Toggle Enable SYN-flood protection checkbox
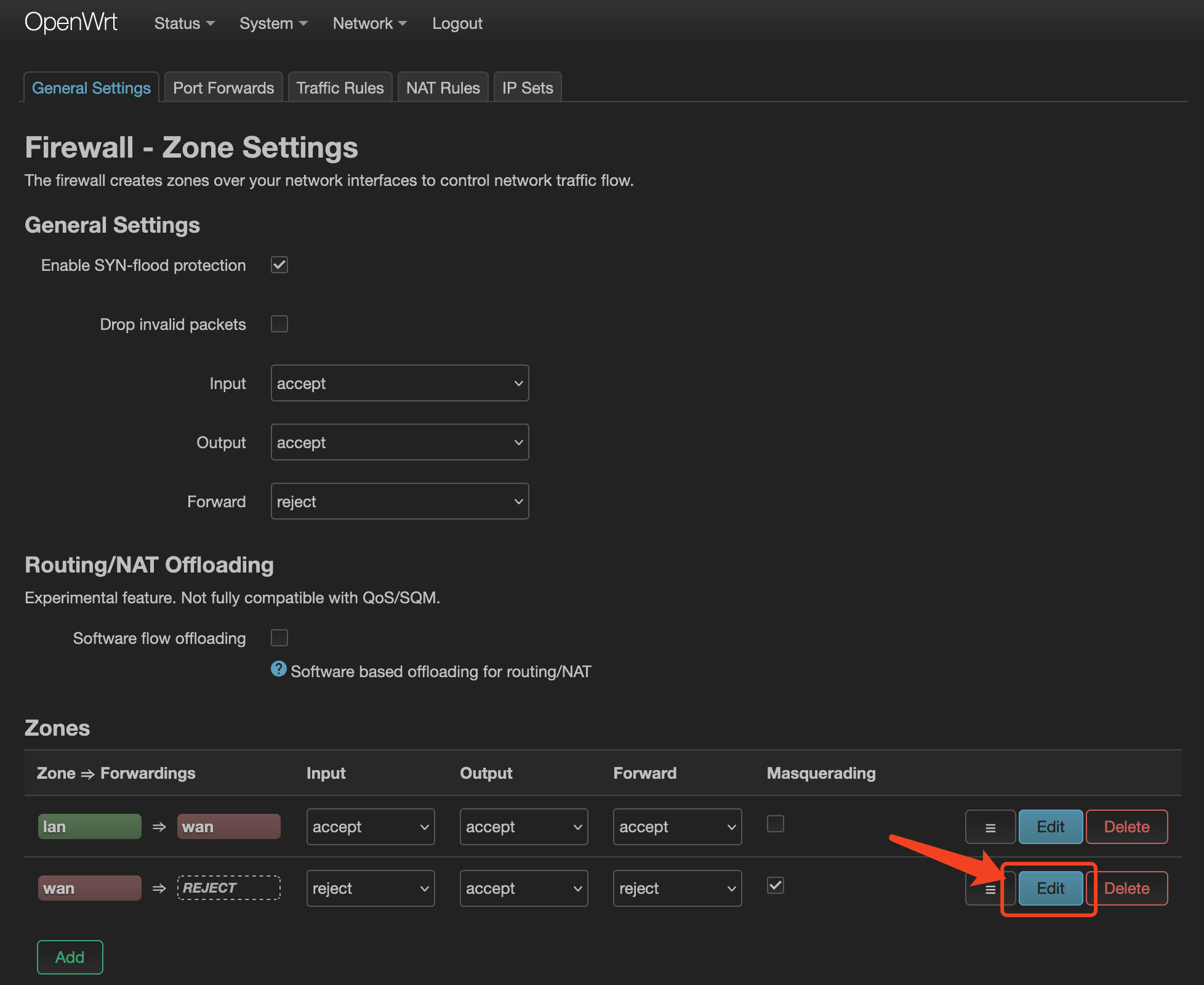This screenshot has height=985, width=1204. [279, 265]
